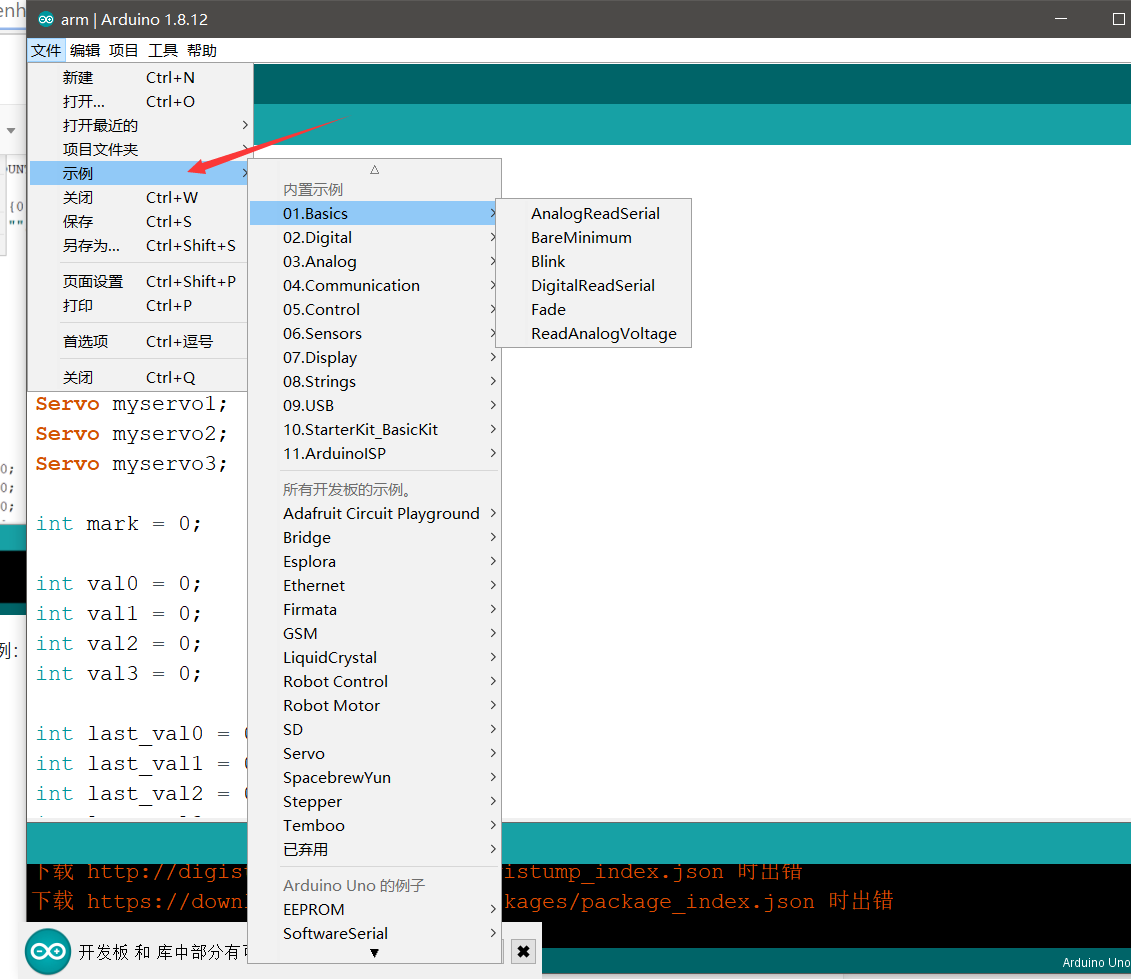Expand Ethernet library examples
This screenshot has height=979, width=1131.
pos(374,585)
